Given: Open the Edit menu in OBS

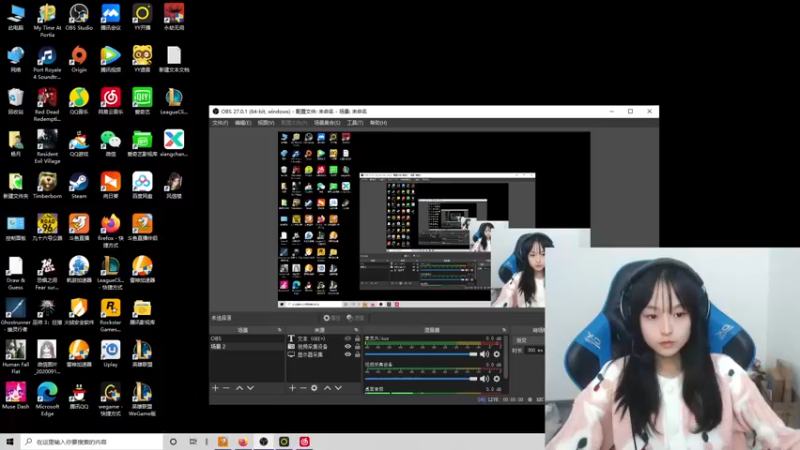Looking at the screenshot, I should click(243, 123).
